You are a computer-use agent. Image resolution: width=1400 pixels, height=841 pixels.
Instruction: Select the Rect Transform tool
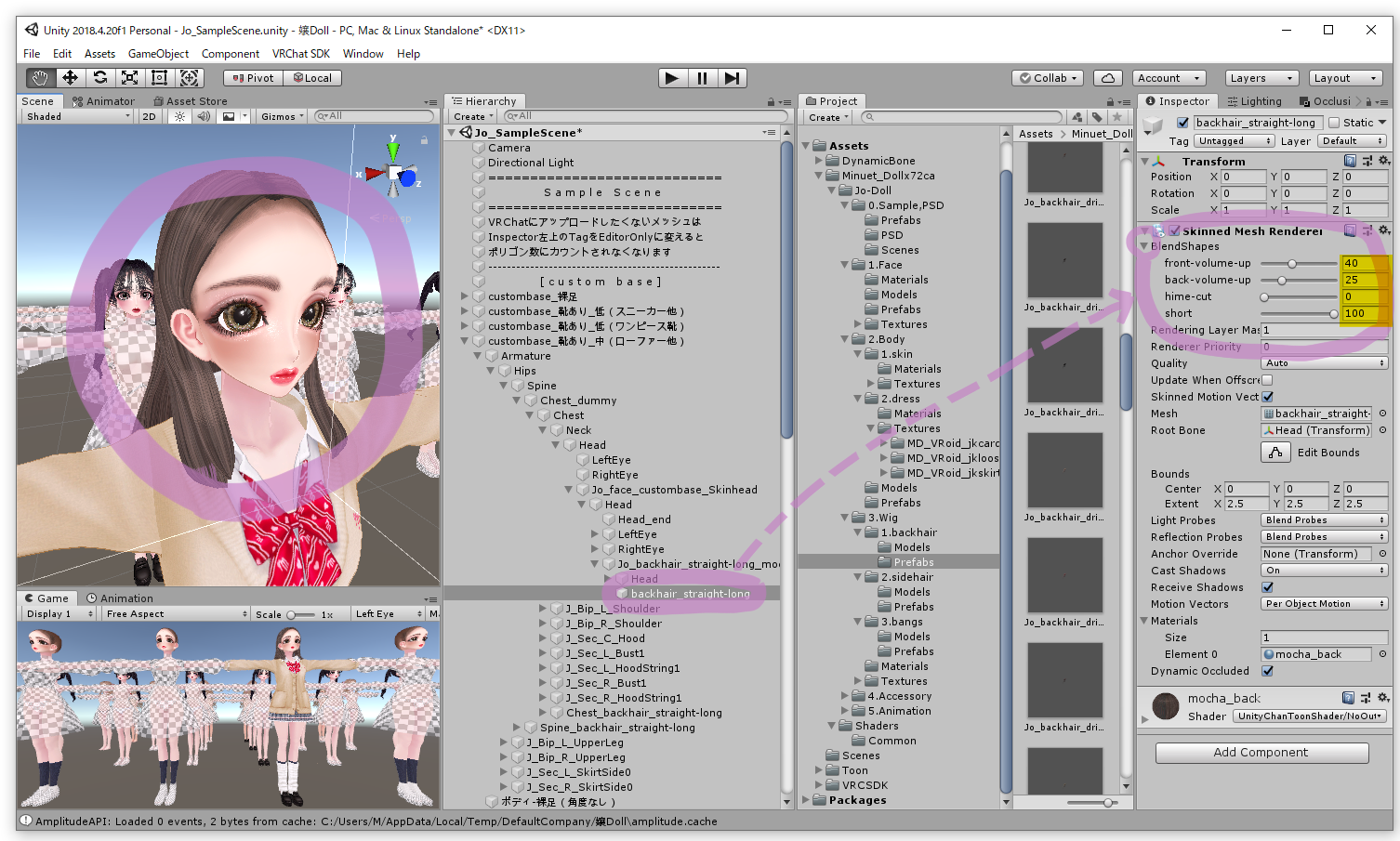pos(159,78)
